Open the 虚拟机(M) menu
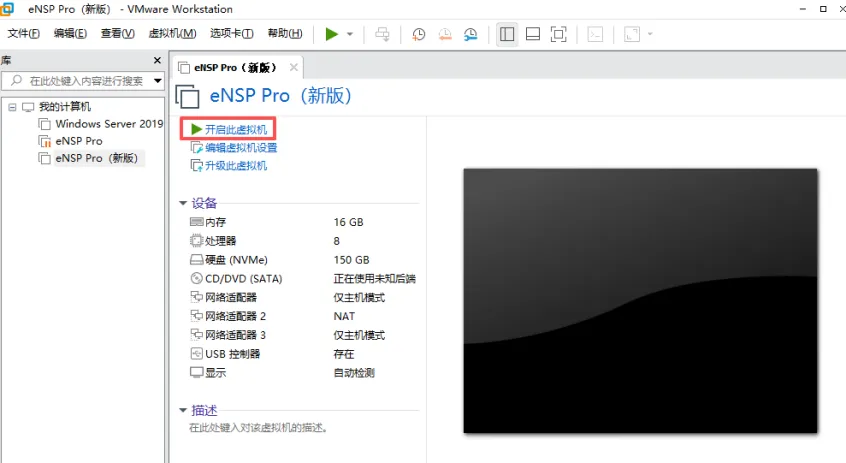Screen dimensions: 846x463 172,33
